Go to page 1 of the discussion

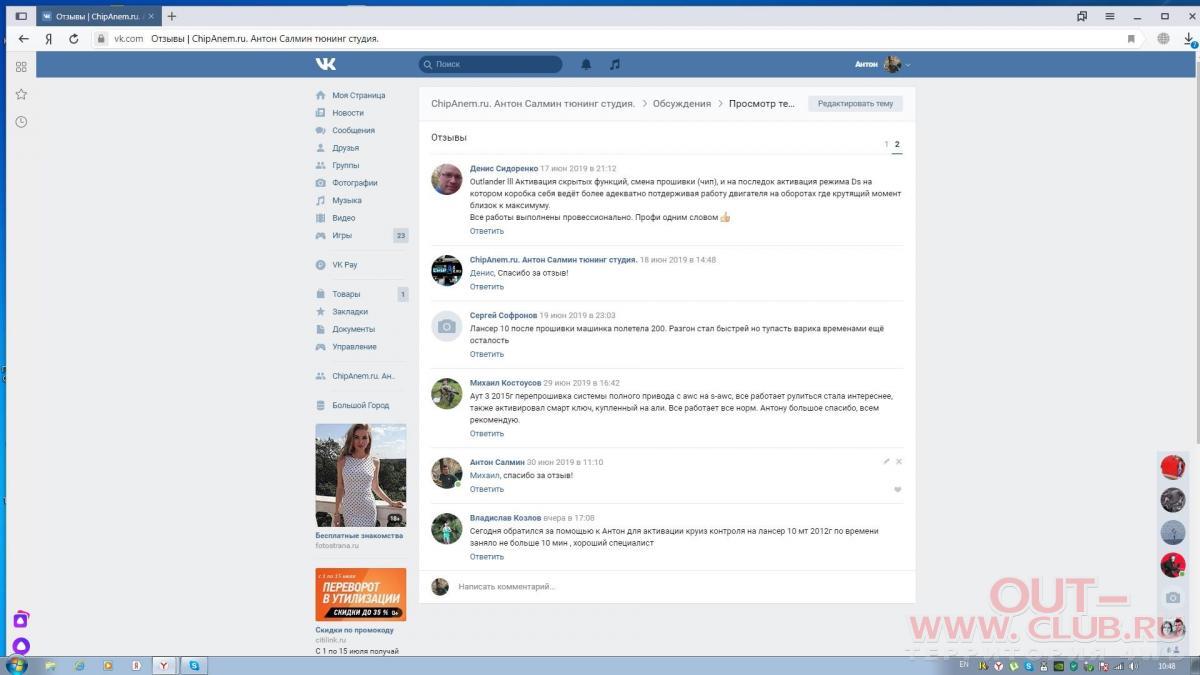(886, 144)
